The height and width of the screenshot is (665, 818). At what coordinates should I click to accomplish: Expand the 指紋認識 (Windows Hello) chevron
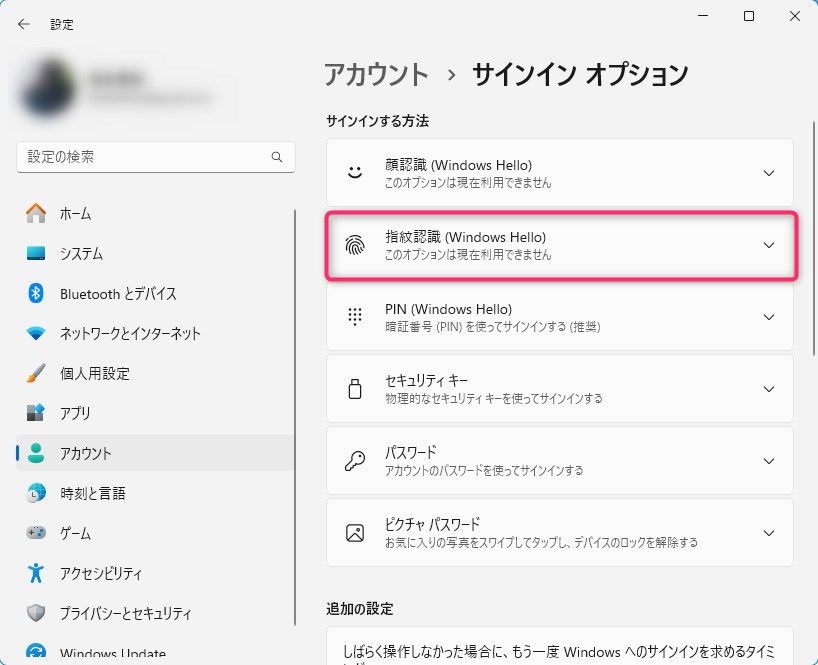coord(769,245)
